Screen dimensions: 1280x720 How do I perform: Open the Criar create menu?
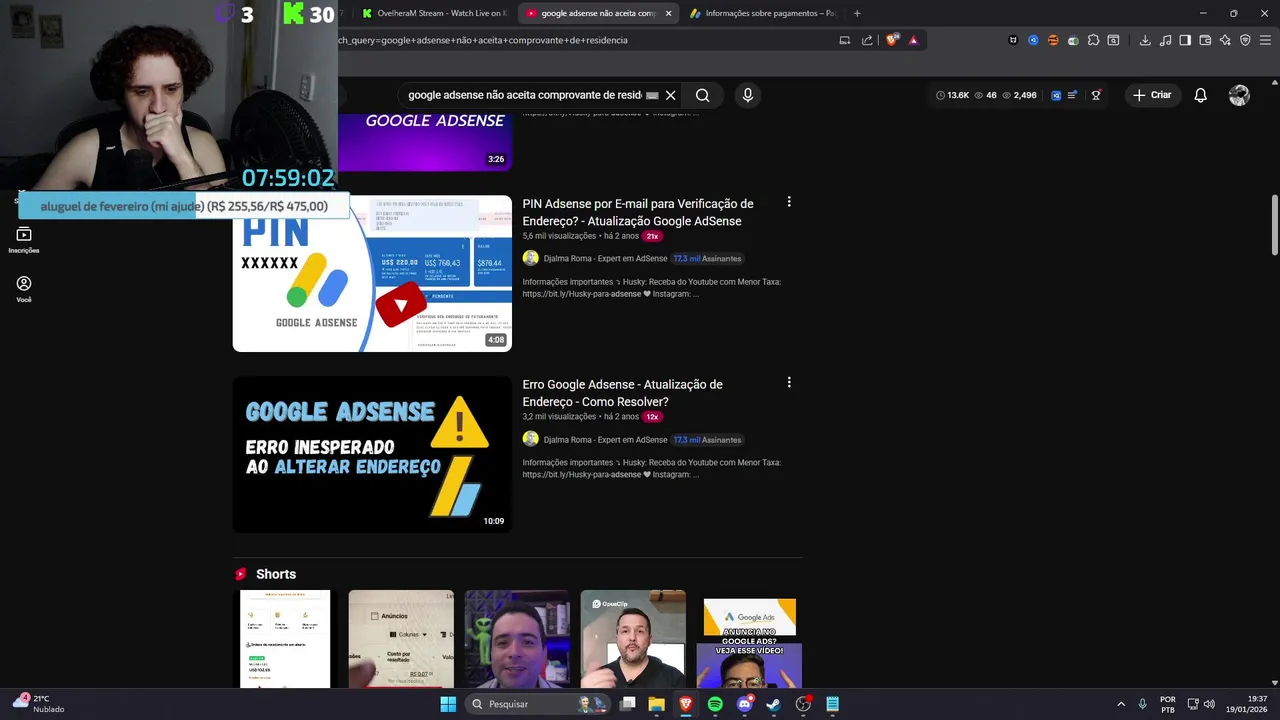click(1152, 95)
